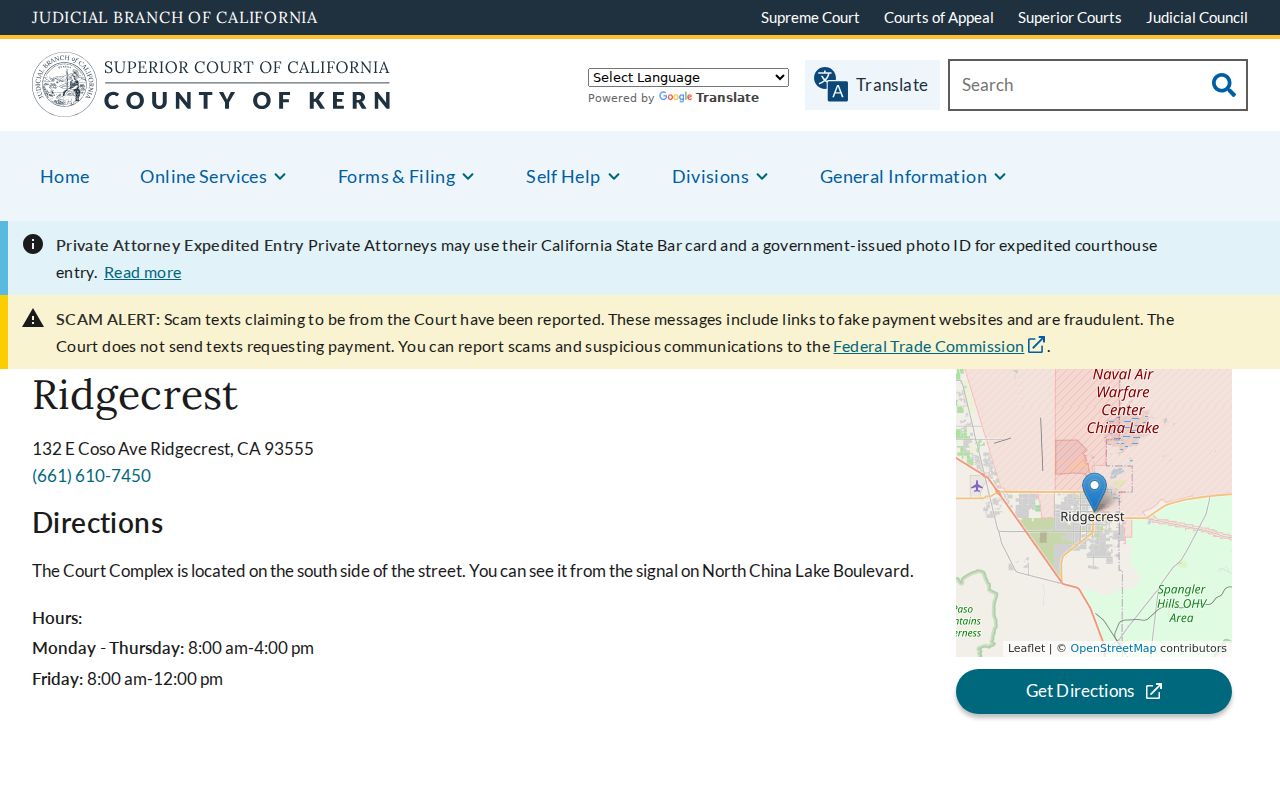Expand the Self Help menu
The width and height of the screenshot is (1280, 800).
573,176
